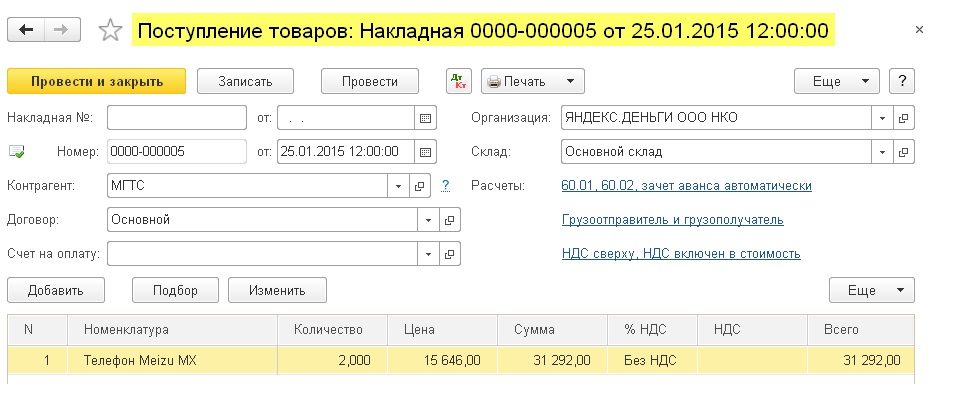Viewport: 962px width, 398px height.
Task: Focus the date field 25.01.2015 12:00:00
Action: coord(346,151)
